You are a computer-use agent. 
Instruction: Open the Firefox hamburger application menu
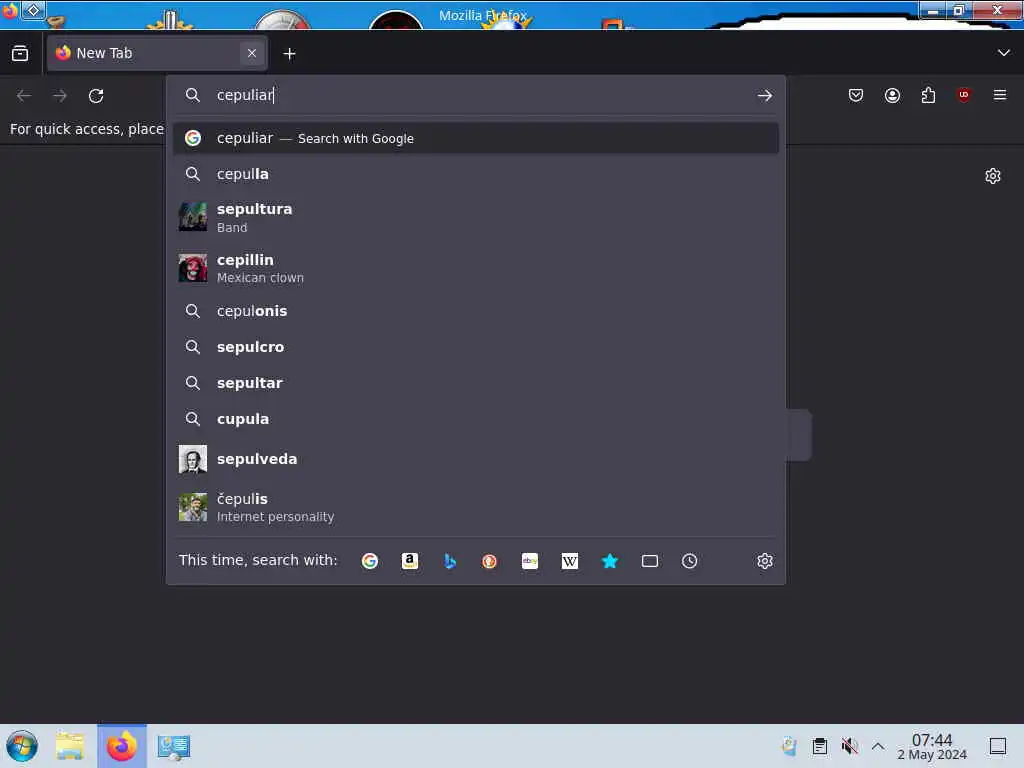pos(1000,95)
